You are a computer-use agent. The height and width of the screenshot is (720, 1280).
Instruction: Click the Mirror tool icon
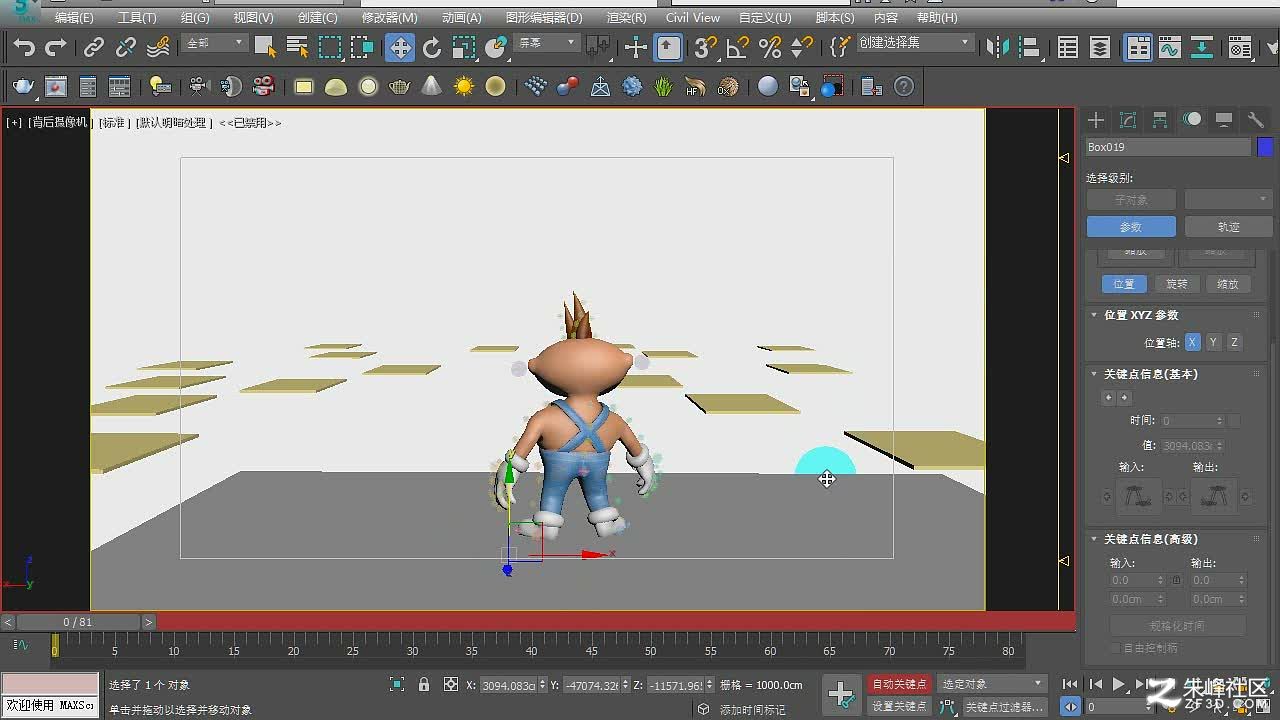click(x=997, y=47)
